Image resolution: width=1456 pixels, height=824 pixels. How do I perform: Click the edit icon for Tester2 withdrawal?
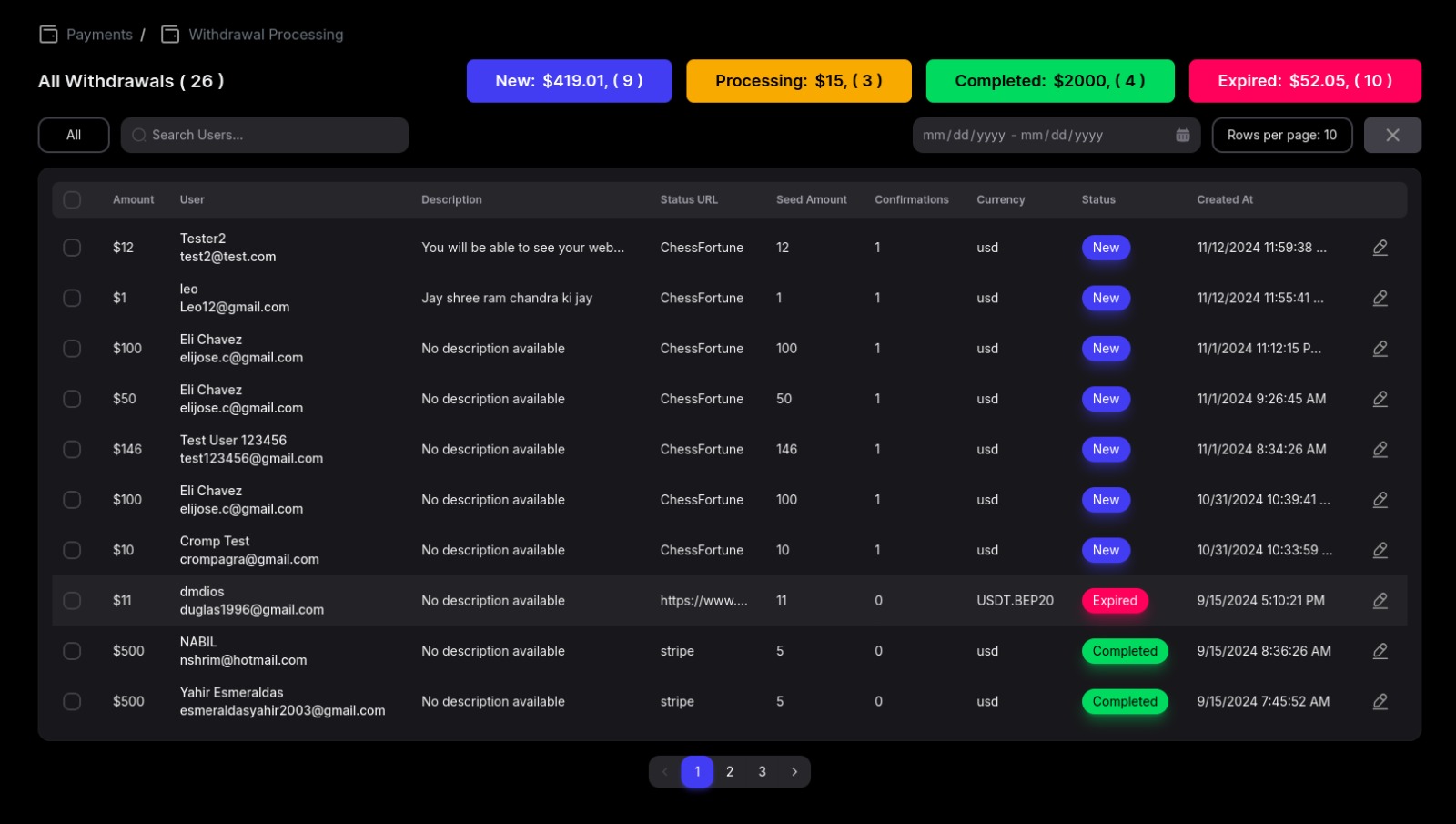[1380, 248]
